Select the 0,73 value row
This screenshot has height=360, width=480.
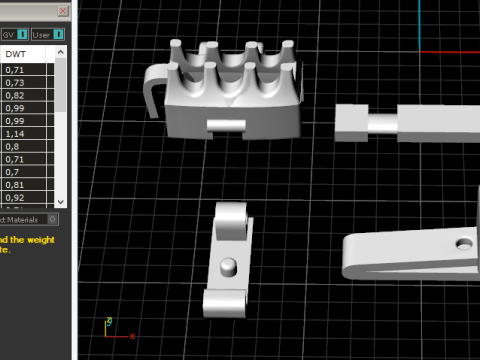(x=23, y=83)
